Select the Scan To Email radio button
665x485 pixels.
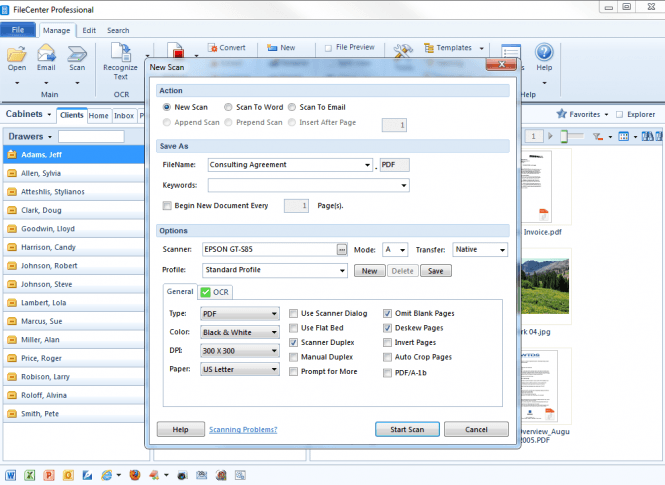292,107
